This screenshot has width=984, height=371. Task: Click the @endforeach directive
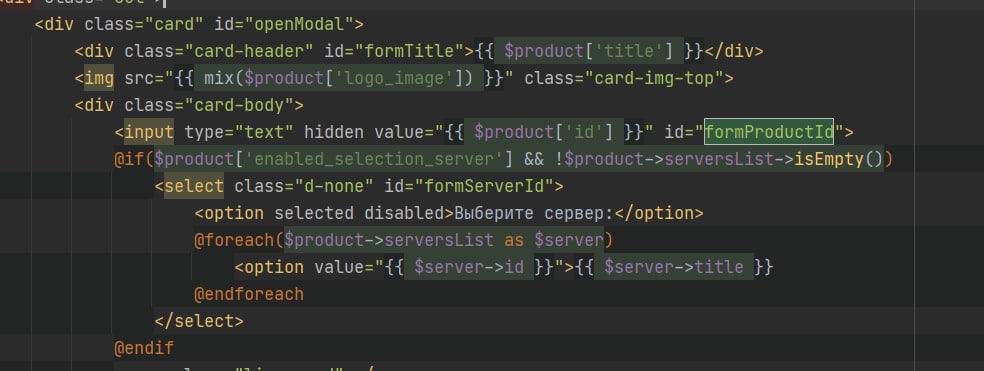[249, 294]
